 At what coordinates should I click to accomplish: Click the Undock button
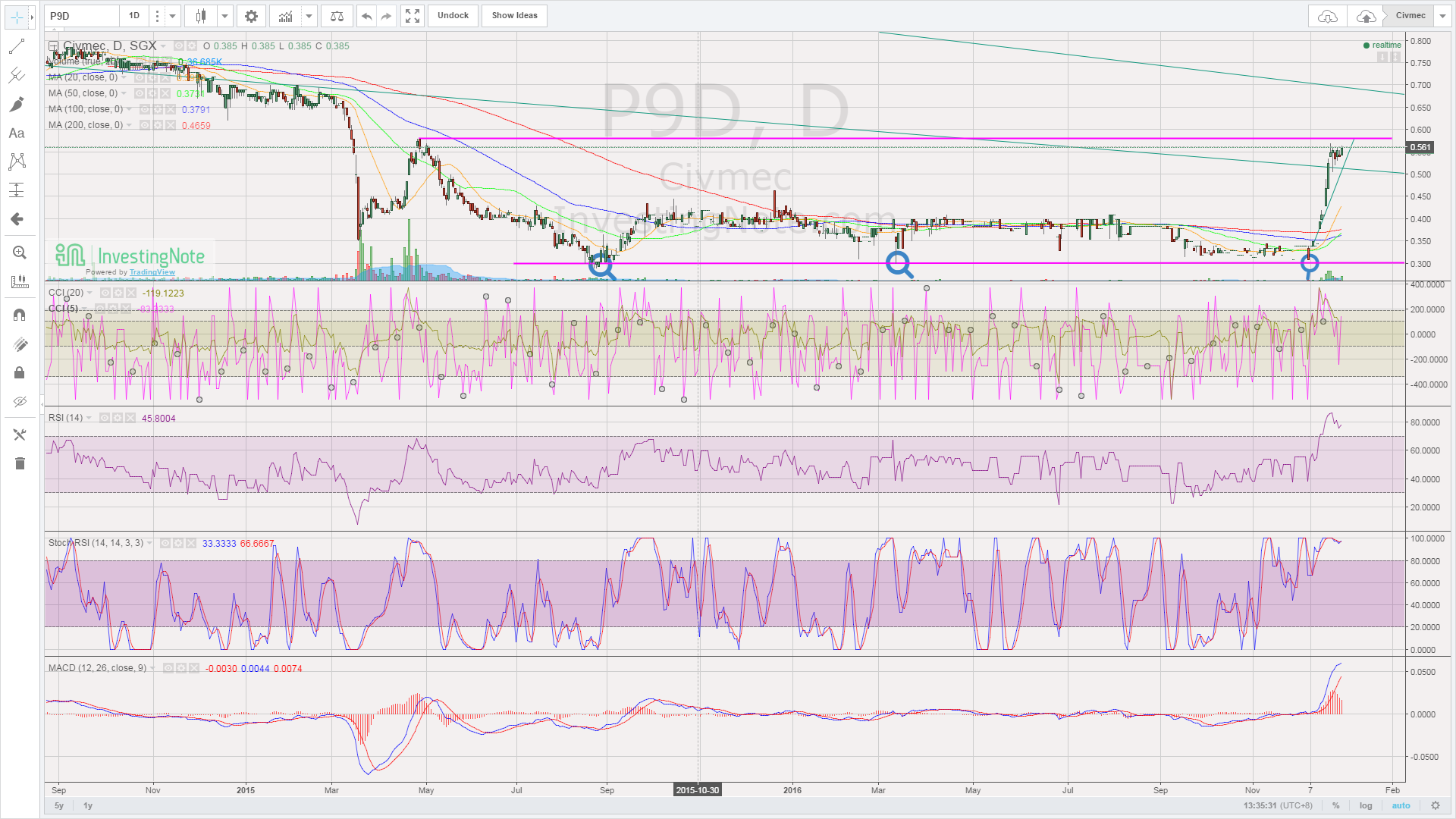coord(453,16)
